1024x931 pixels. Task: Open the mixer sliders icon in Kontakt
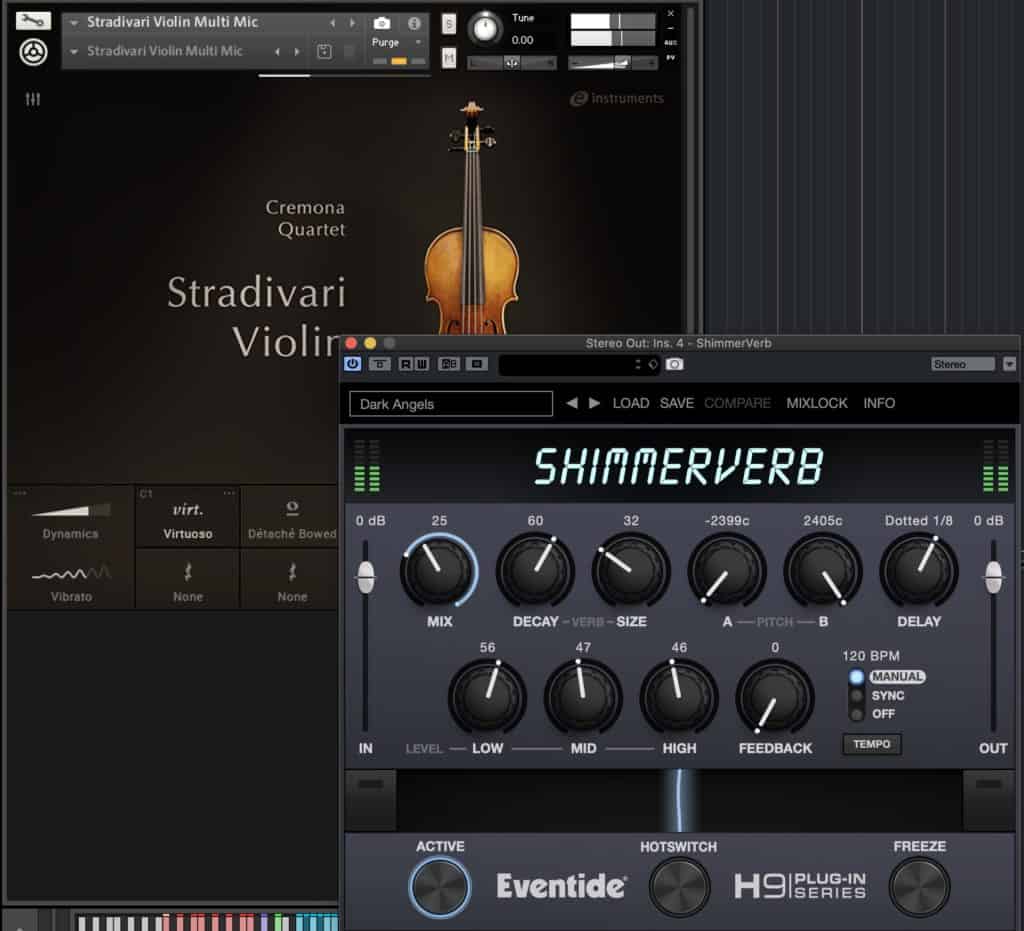[33, 99]
